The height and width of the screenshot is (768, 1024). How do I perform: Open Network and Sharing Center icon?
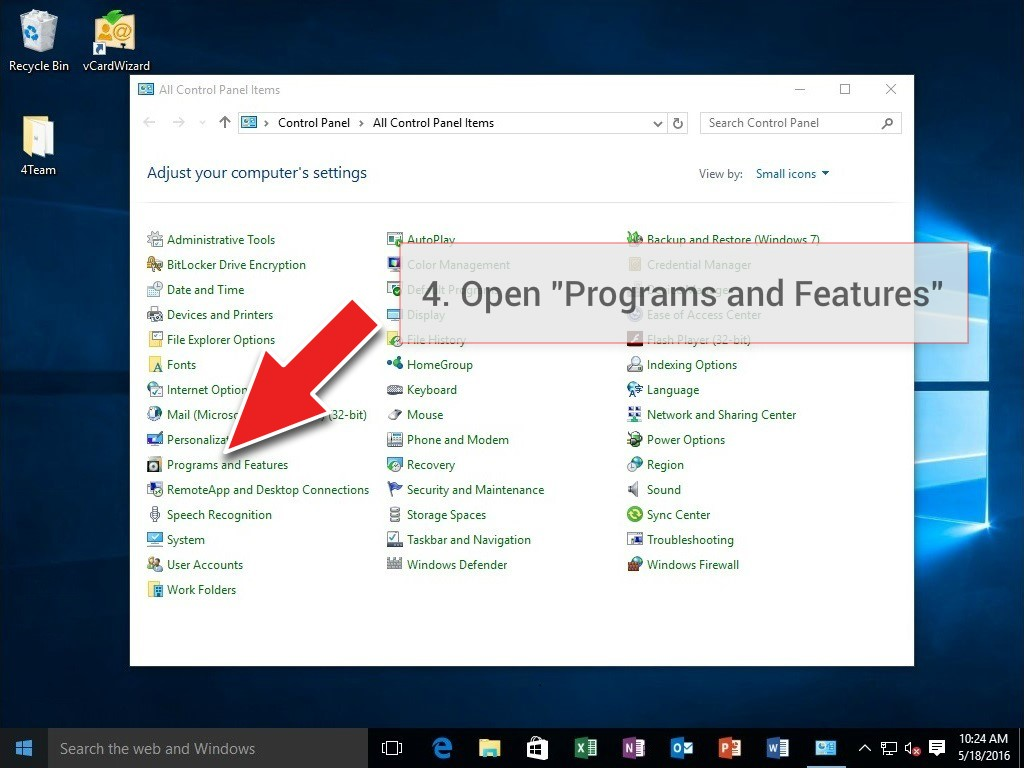pyautogui.click(x=634, y=415)
